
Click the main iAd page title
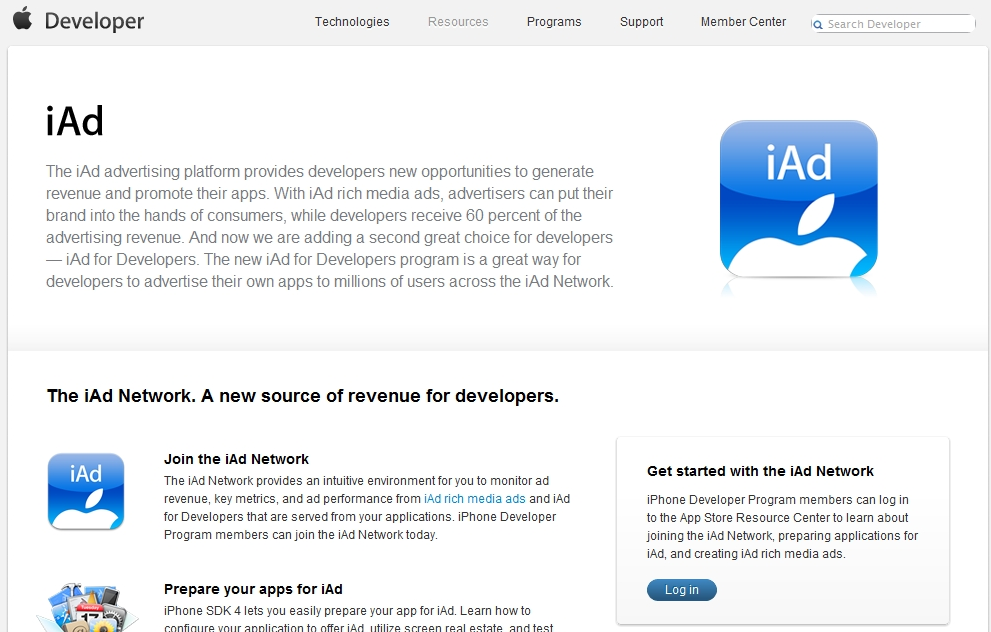pyautogui.click(x=75, y=122)
